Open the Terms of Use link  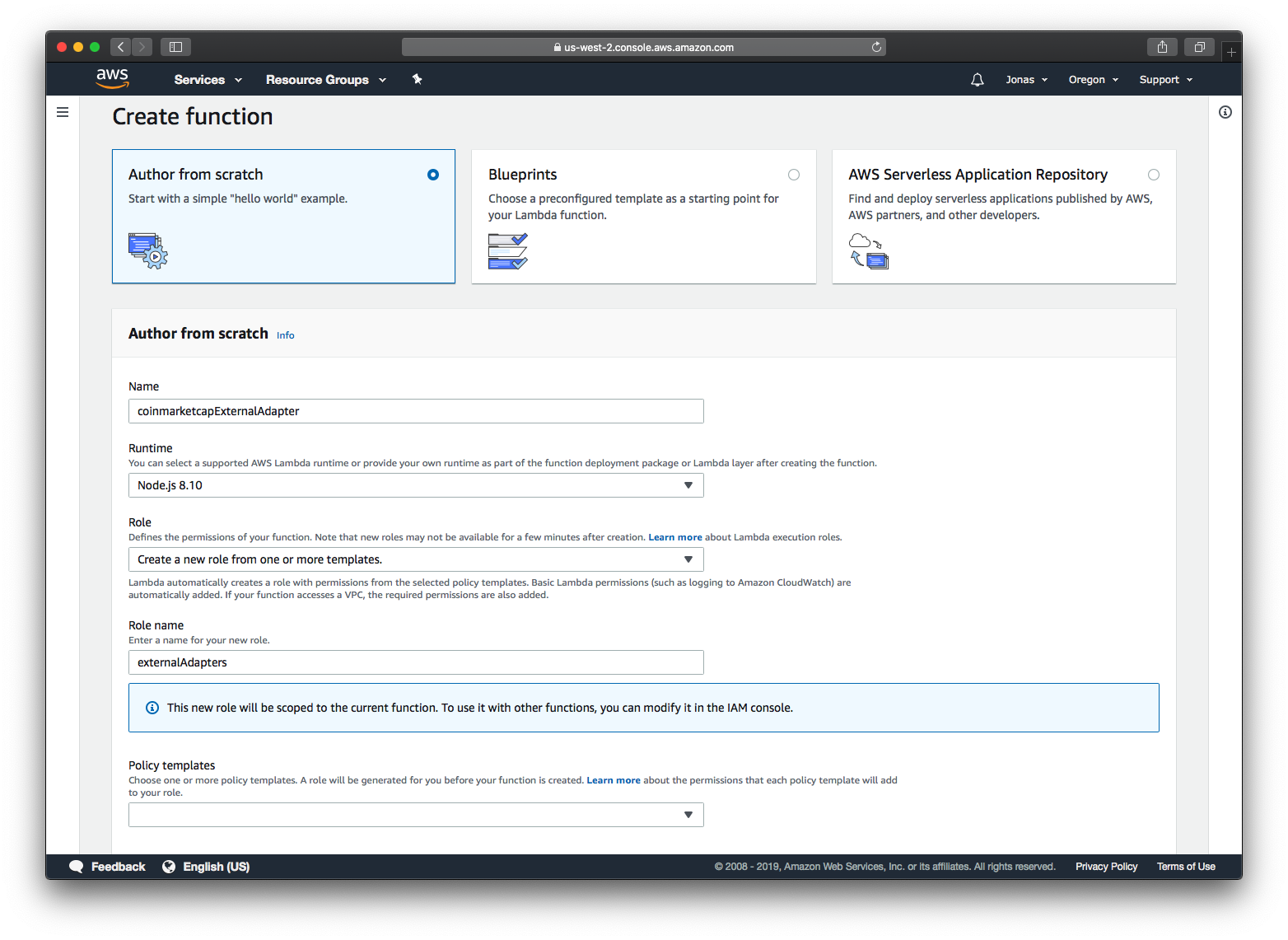[1186, 867]
